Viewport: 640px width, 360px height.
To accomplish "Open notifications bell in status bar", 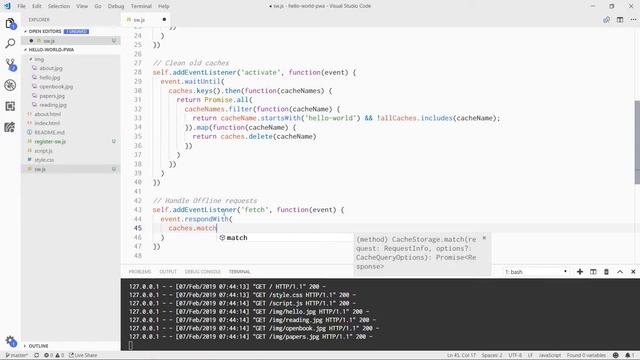I will point(629,356).
